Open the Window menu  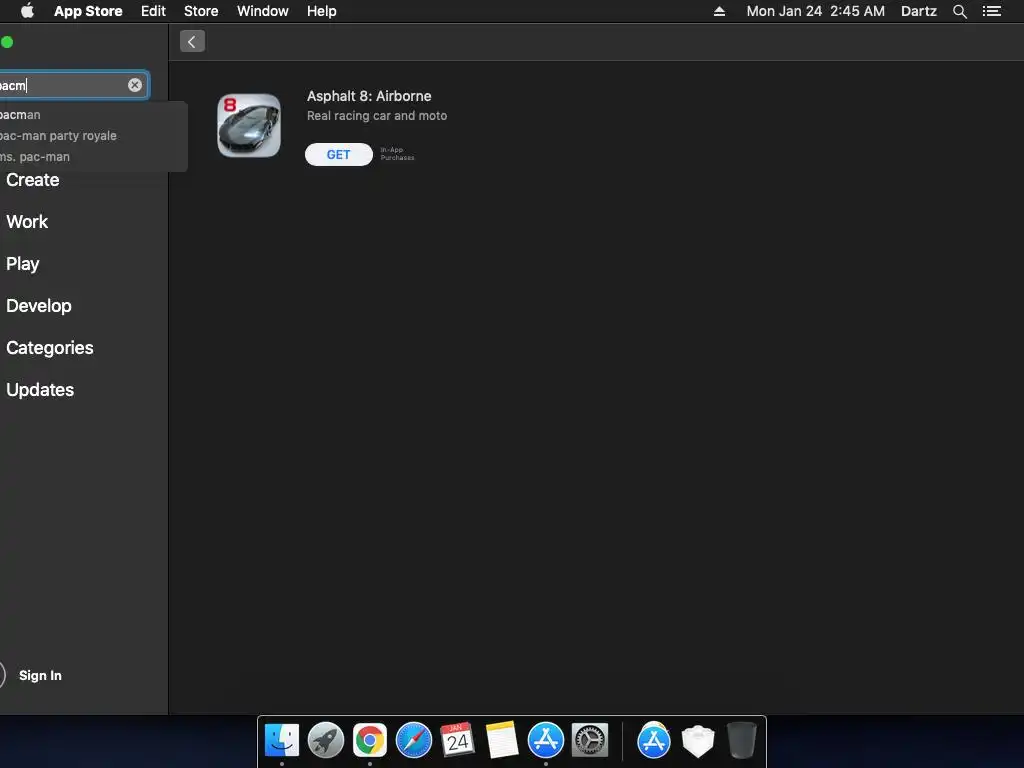(x=263, y=11)
